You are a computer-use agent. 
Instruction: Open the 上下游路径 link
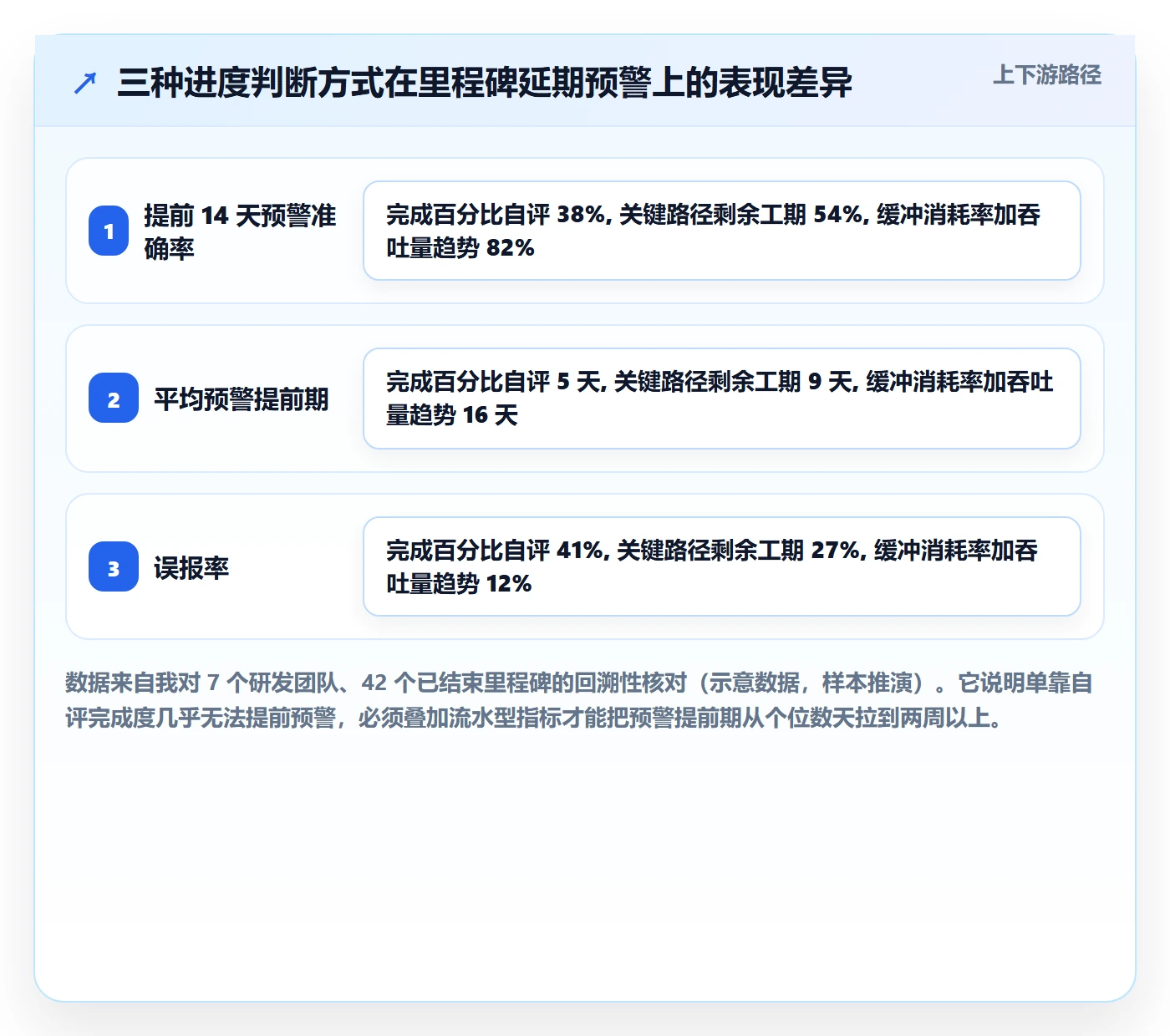[1047, 75]
